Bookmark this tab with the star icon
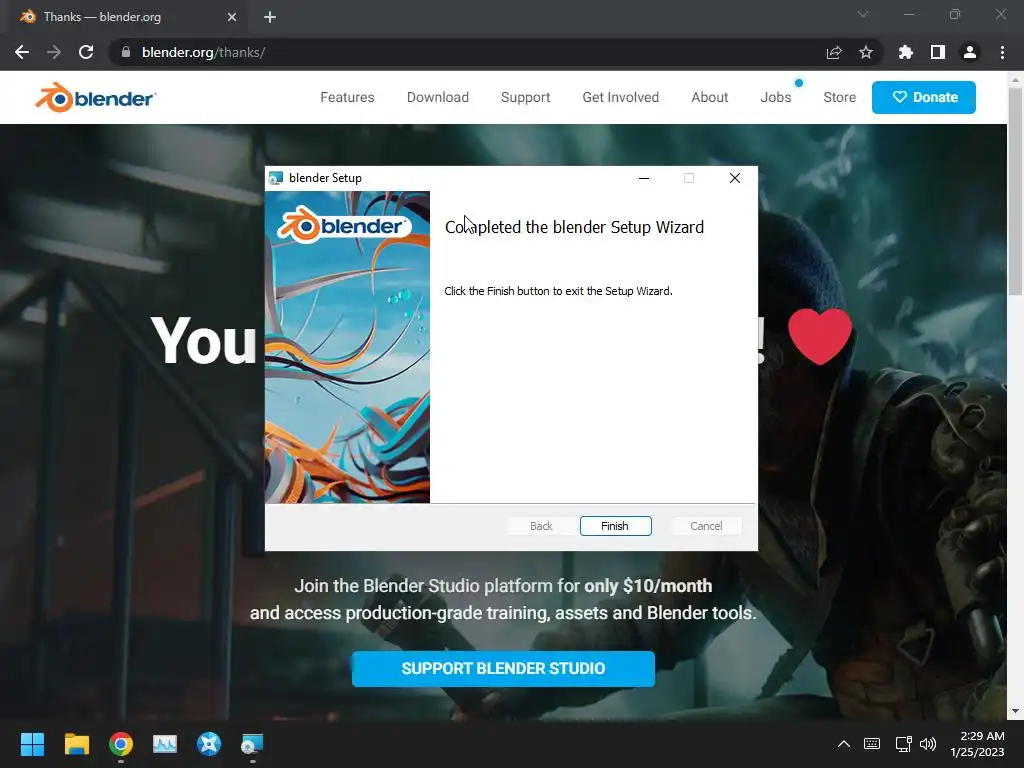Viewport: 1024px width, 768px height. click(x=866, y=52)
